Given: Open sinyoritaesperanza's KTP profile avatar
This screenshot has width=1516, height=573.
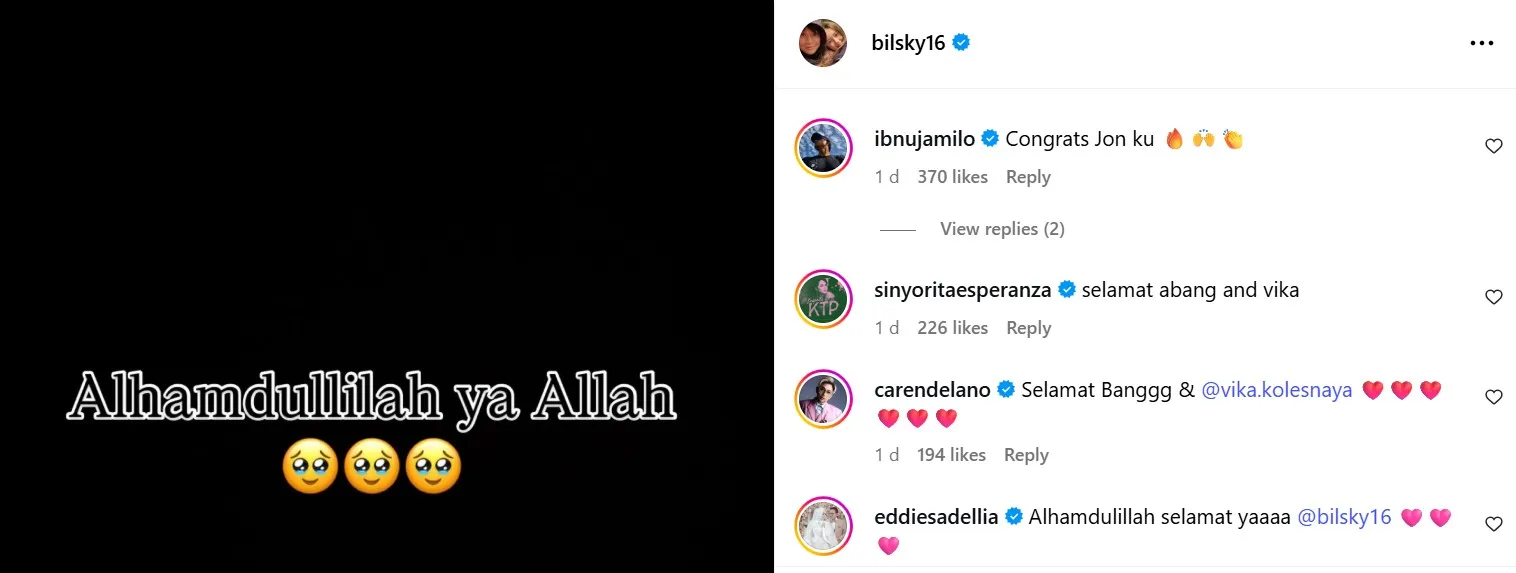Looking at the screenshot, I should point(822,299).
